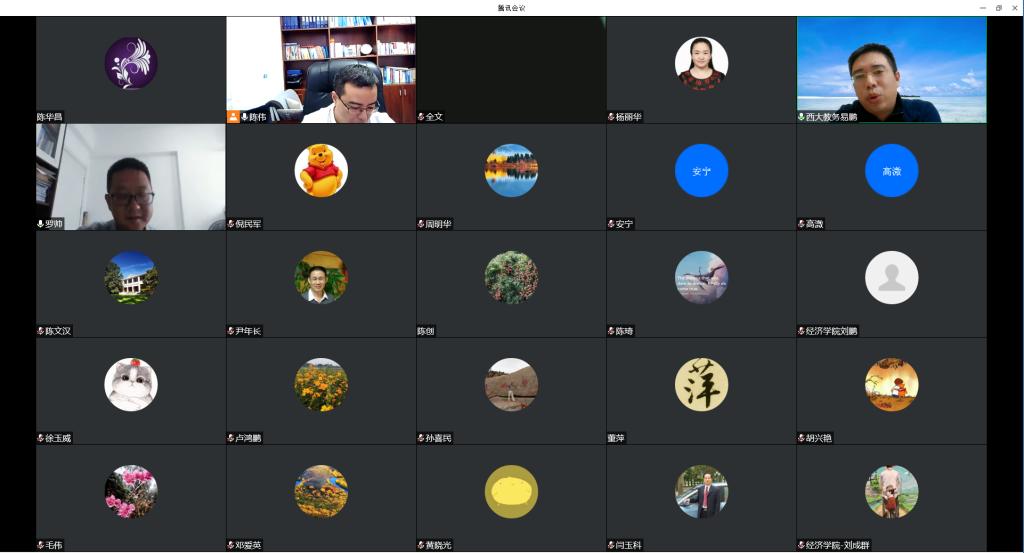Viewport: 1024px width, 553px height.
Task: Click the muted mic icon next to 毛伟
Action: 41,545
